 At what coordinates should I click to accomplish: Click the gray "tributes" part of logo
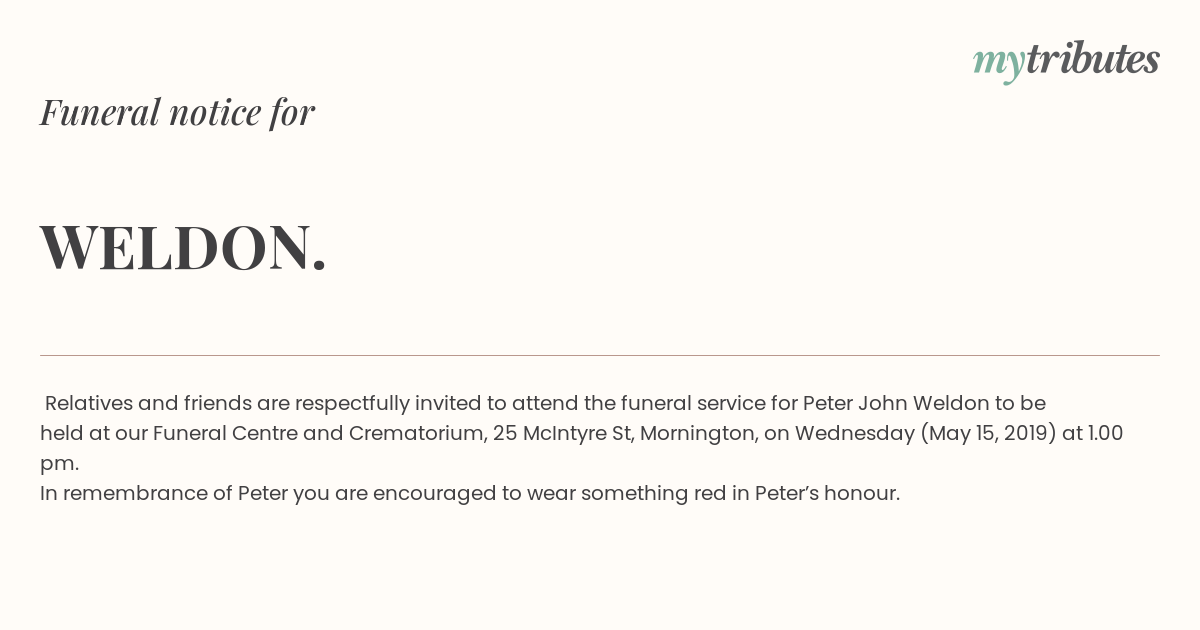pos(1093,58)
